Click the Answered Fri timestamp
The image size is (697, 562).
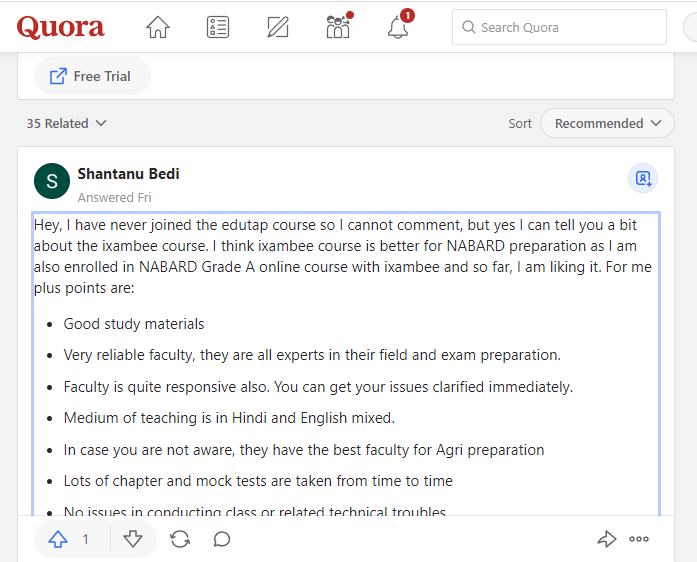(115, 197)
